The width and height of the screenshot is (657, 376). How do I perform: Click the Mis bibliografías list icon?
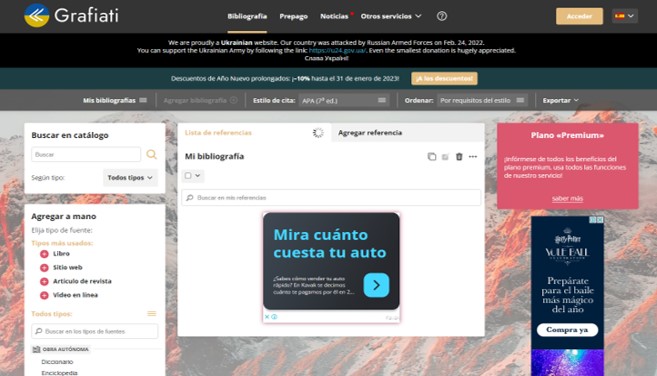[143, 100]
